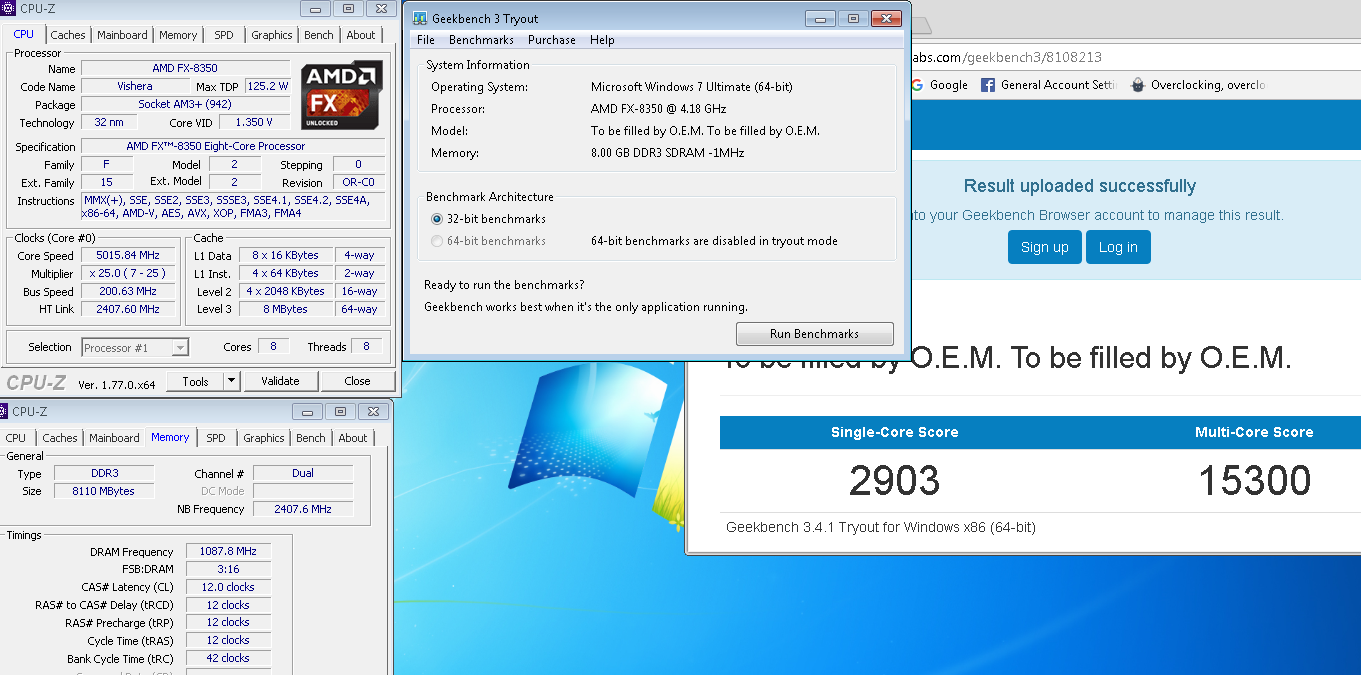The image size is (1361, 675).
Task: Click the Technology value 32 nm
Action: pos(109,123)
